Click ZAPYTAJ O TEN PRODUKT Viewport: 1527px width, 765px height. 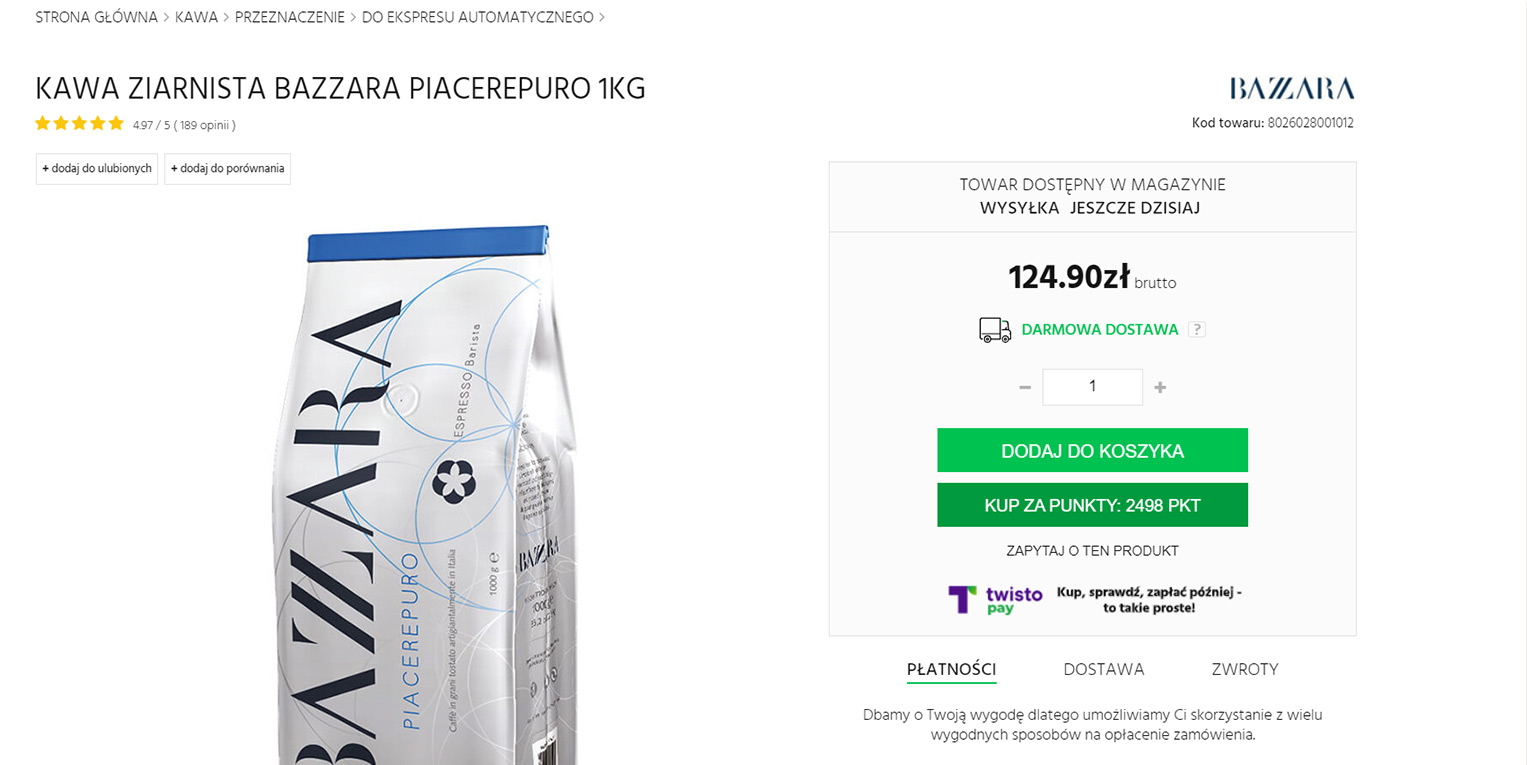pyautogui.click(x=1092, y=550)
